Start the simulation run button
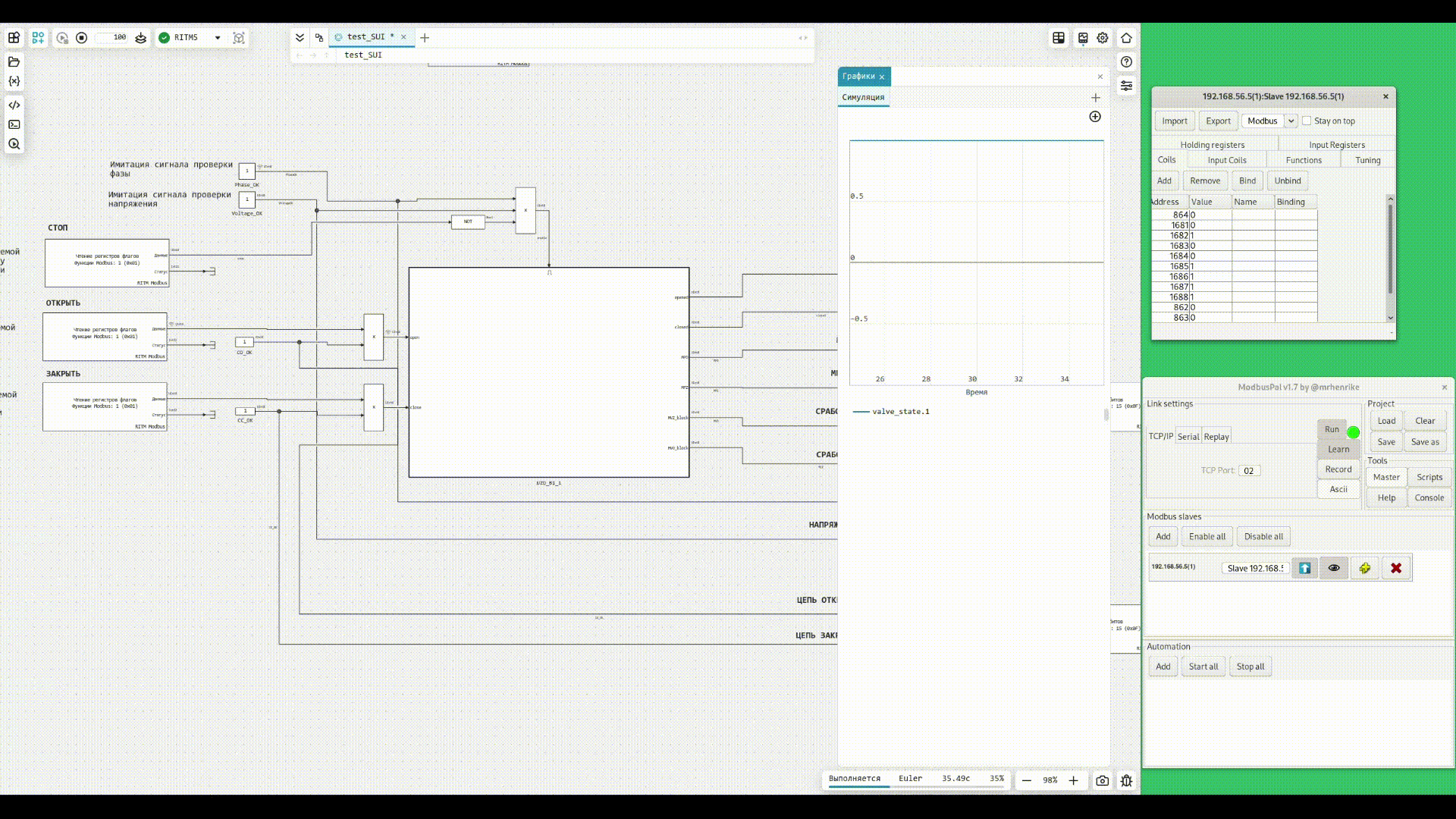 pos(62,37)
